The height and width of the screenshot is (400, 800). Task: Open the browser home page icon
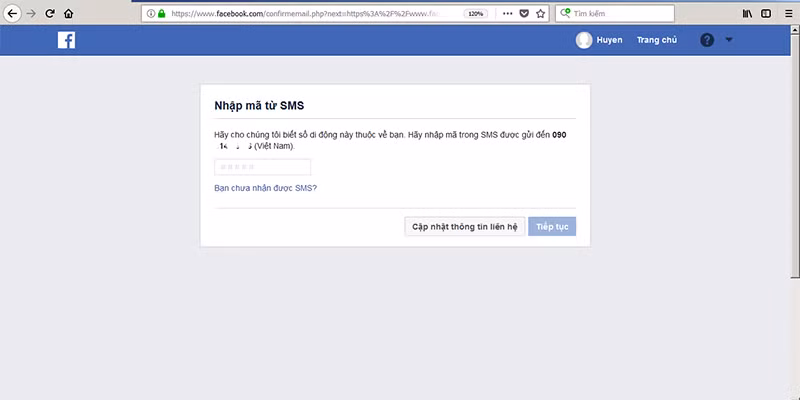tap(68, 14)
